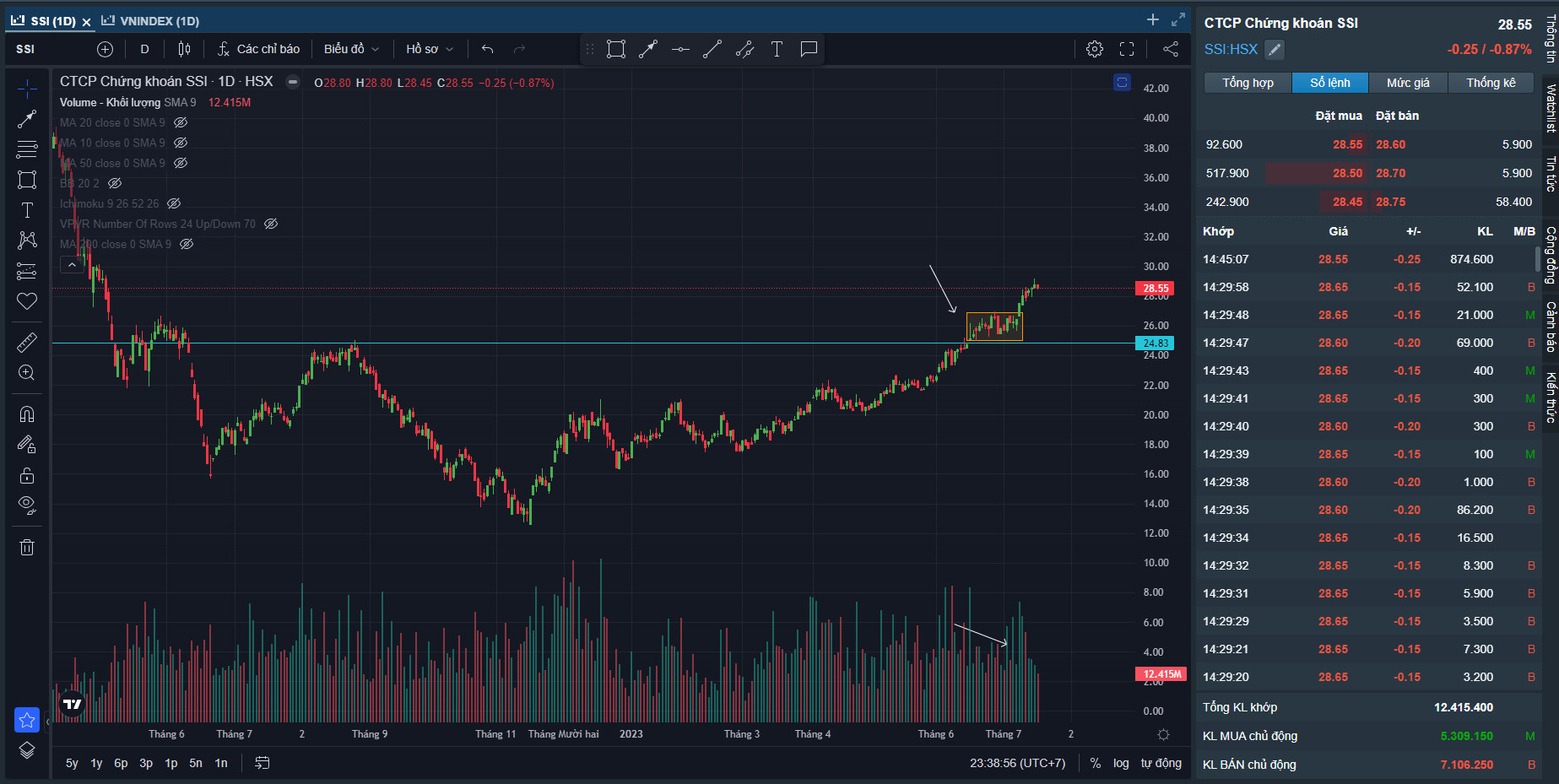1559x784 pixels.
Task: Show the Ichimoku indicator via eye icon
Action: click(174, 203)
